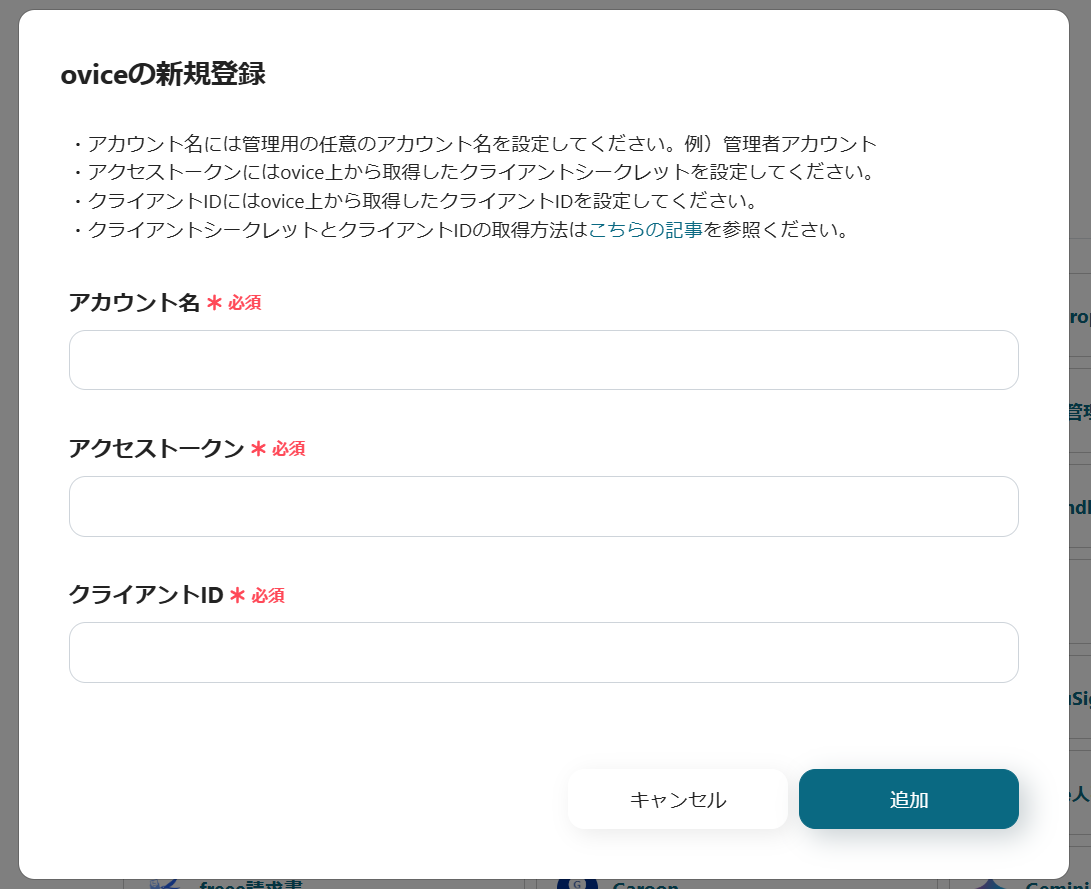The image size is (1091, 889).
Task: Click the 追加 button
Action: pyautogui.click(x=909, y=799)
